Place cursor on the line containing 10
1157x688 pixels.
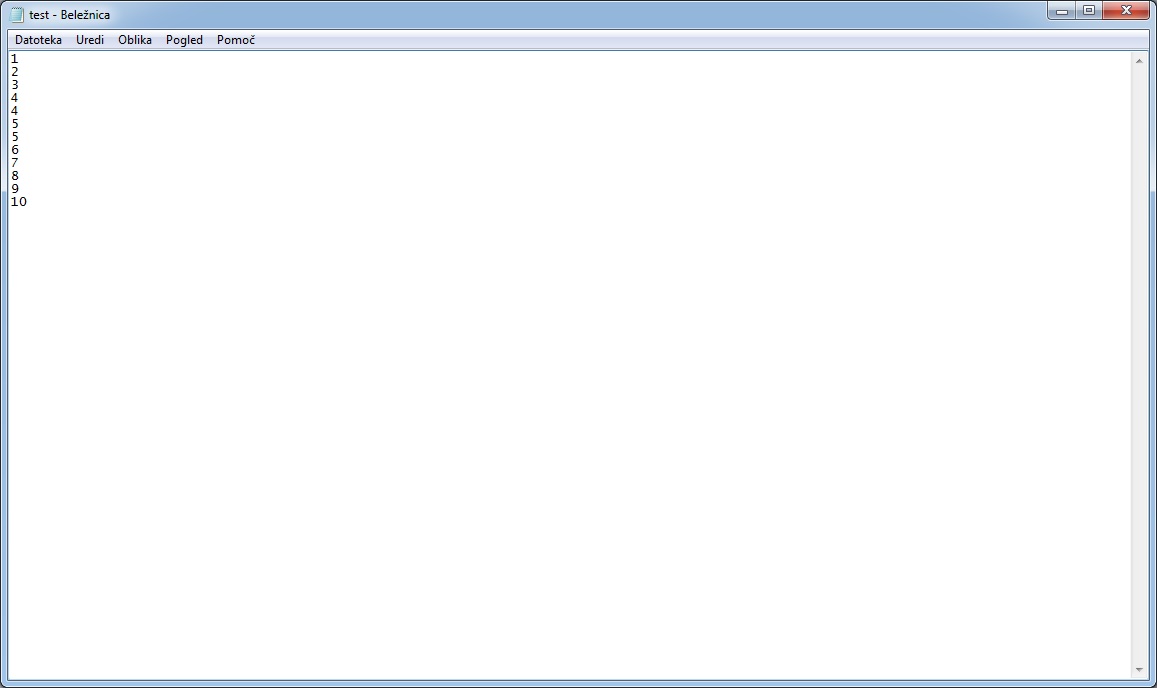point(19,202)
